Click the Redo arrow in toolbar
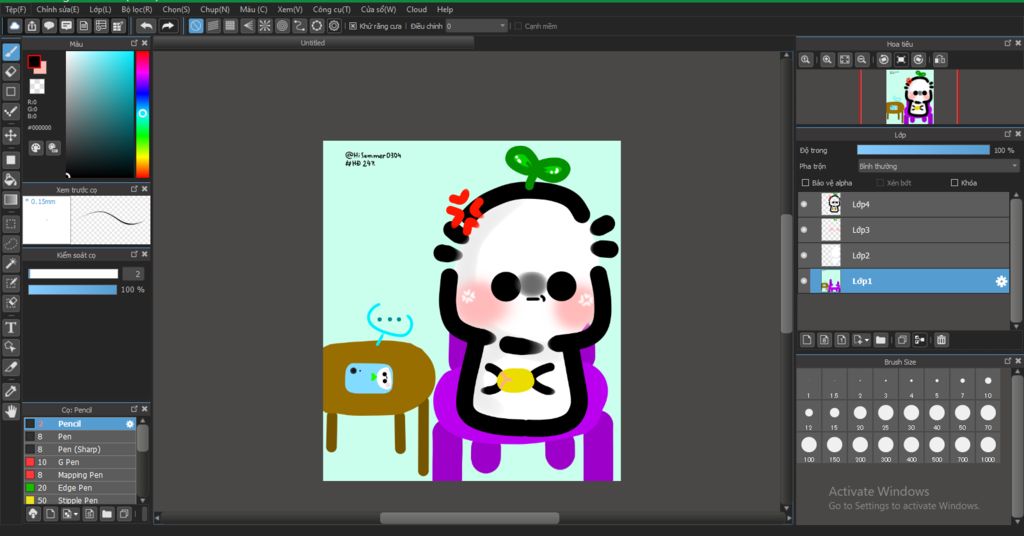 [168, 26]
